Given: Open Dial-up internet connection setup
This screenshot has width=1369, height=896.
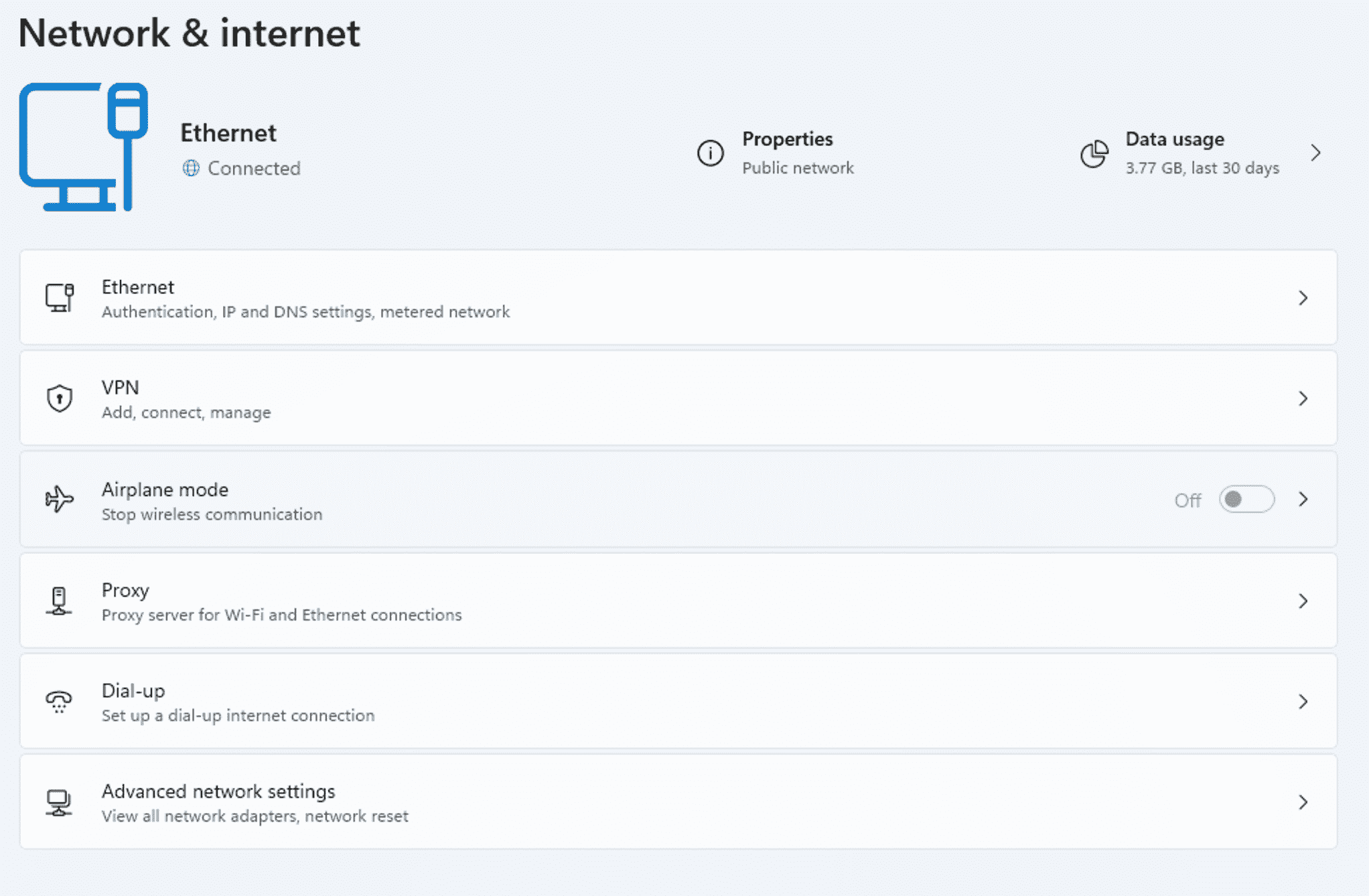Looking at the screenshot, I should coord(678,701).
